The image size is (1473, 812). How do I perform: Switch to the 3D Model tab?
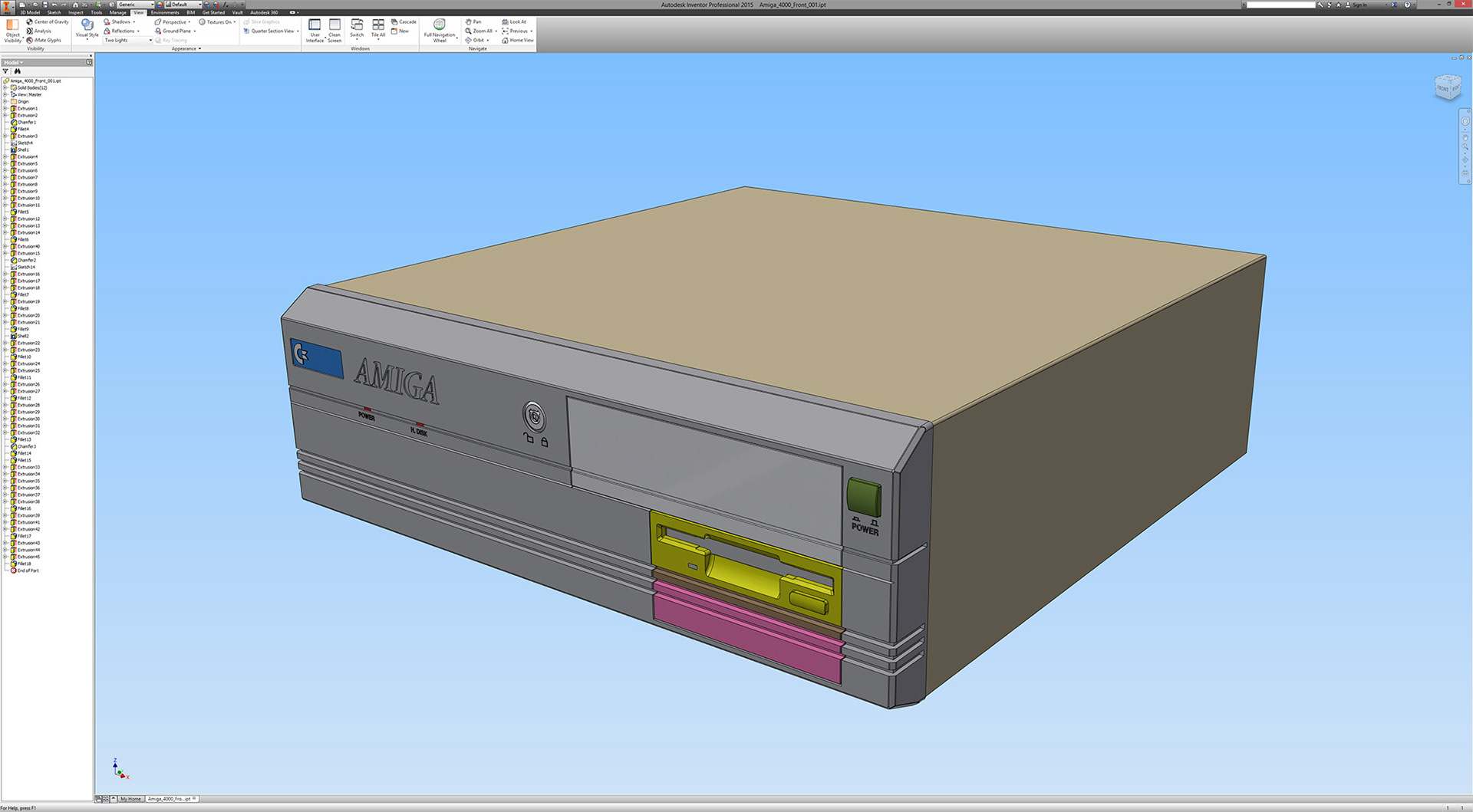pos(29,12)
